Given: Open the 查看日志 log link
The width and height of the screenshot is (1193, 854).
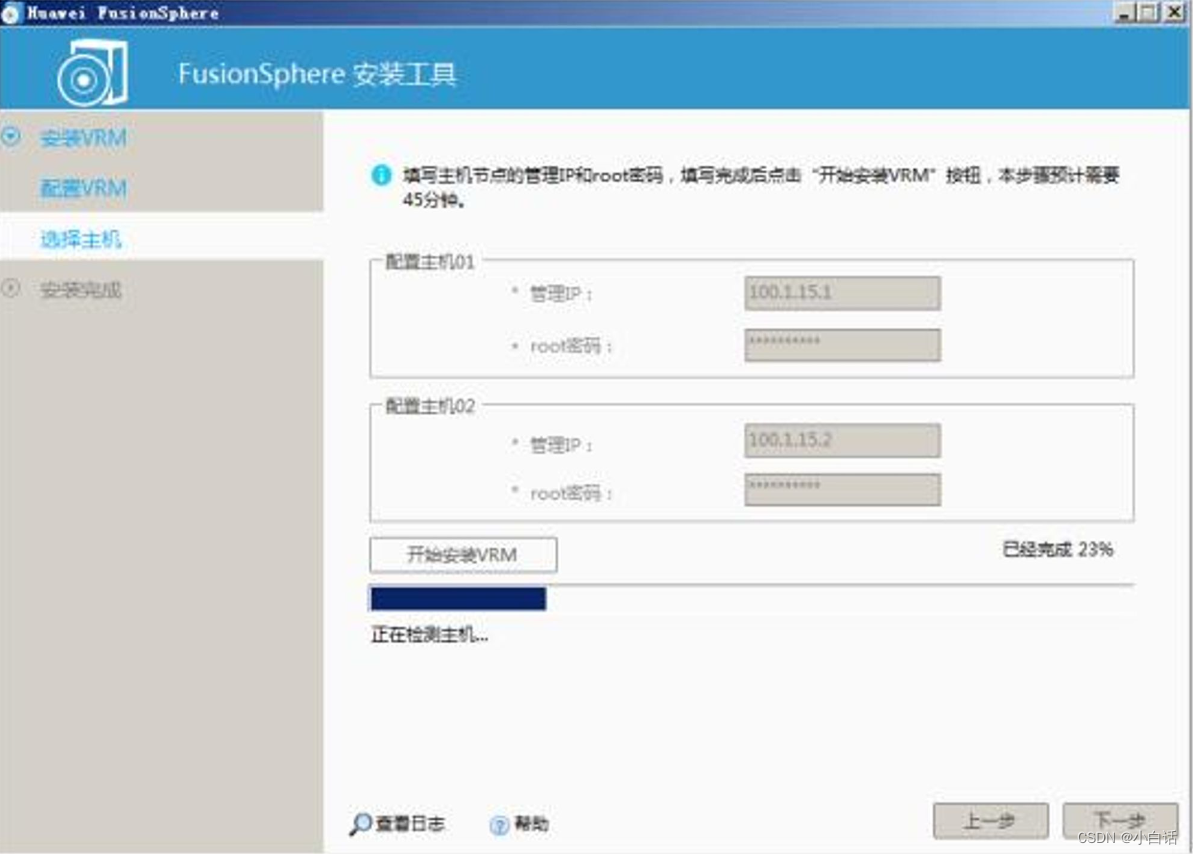Looking at the screenshot, I should (410, 824).
